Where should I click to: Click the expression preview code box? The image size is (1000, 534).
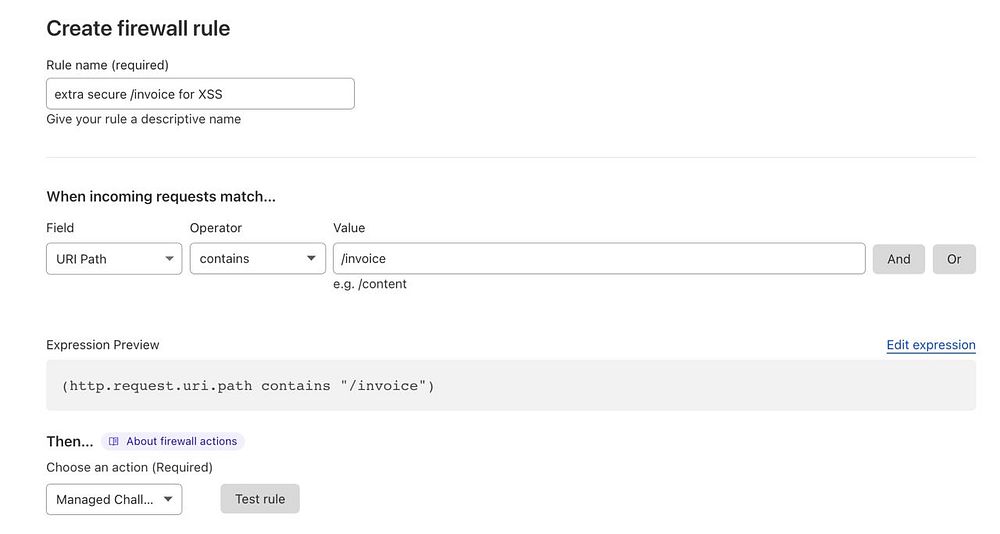pos(510,385)
